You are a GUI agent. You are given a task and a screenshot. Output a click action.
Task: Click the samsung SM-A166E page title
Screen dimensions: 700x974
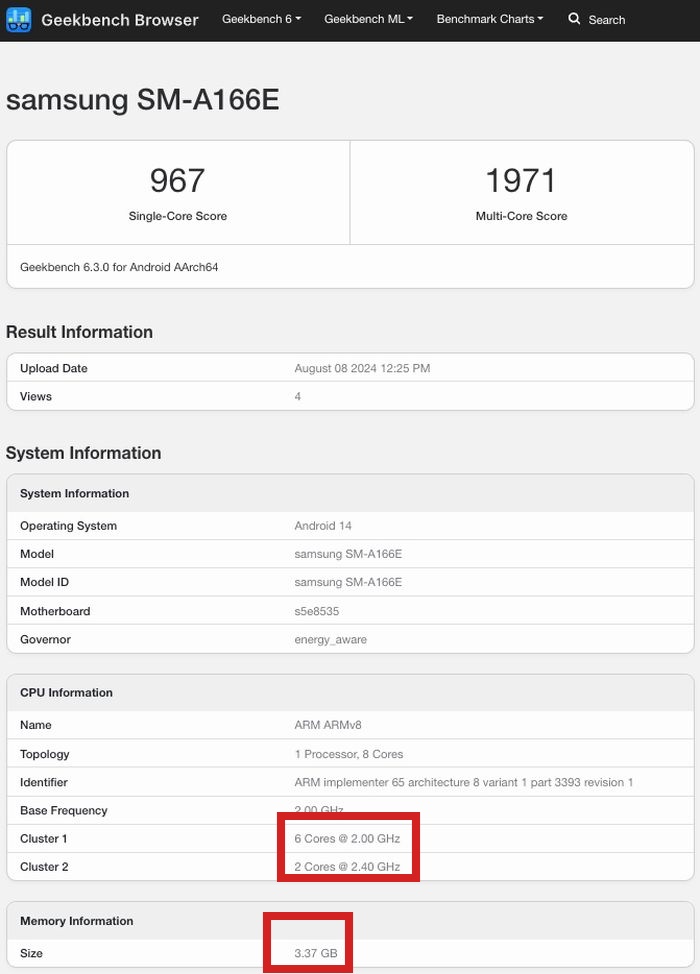pos(142,100)
